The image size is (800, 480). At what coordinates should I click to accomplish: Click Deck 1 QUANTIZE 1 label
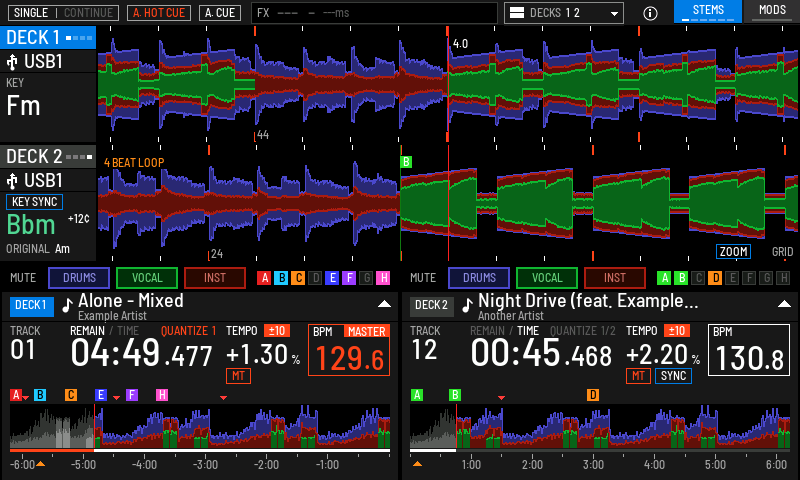[188, 331]
